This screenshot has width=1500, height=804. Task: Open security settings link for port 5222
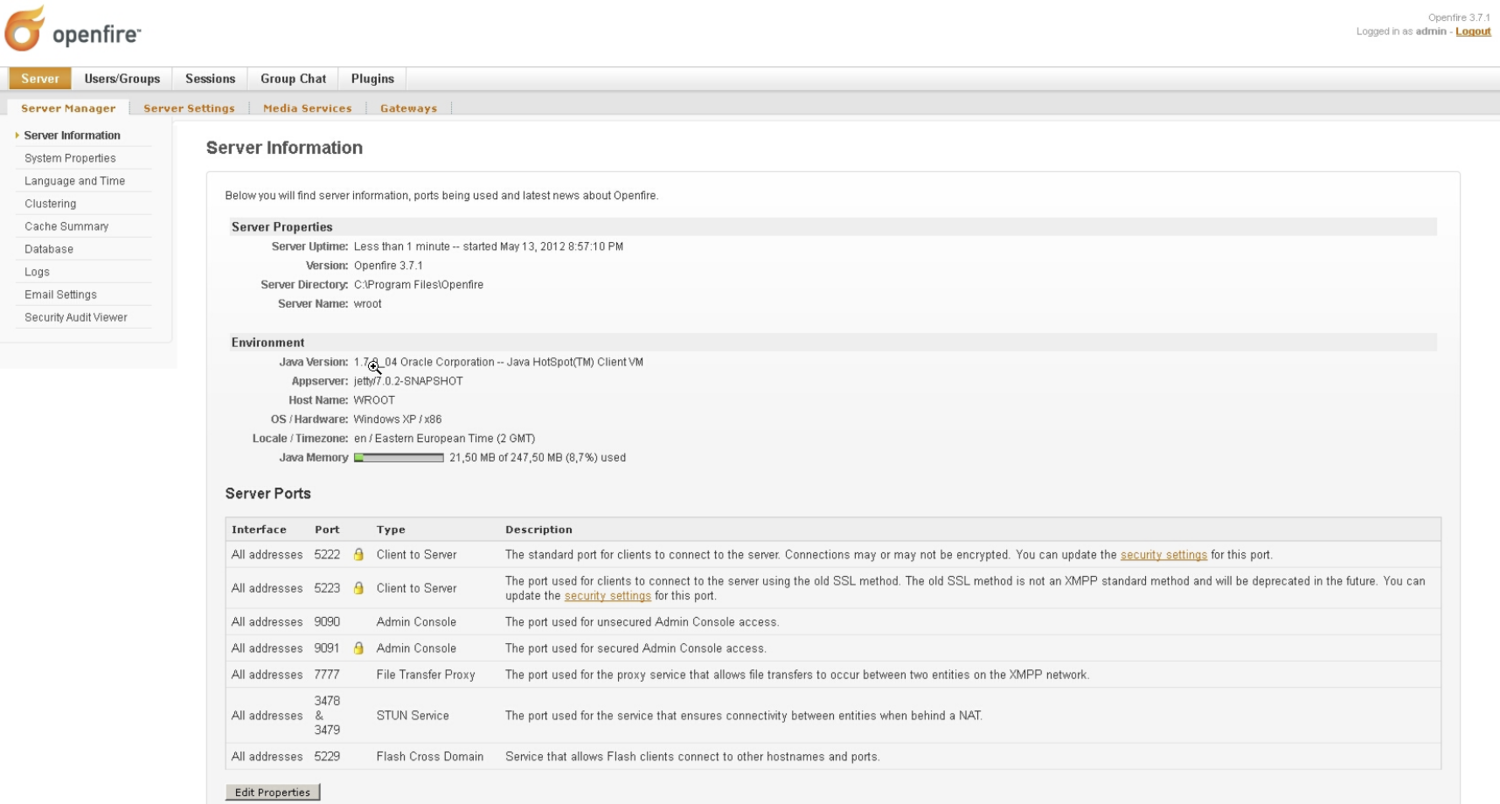(1164, 554)
